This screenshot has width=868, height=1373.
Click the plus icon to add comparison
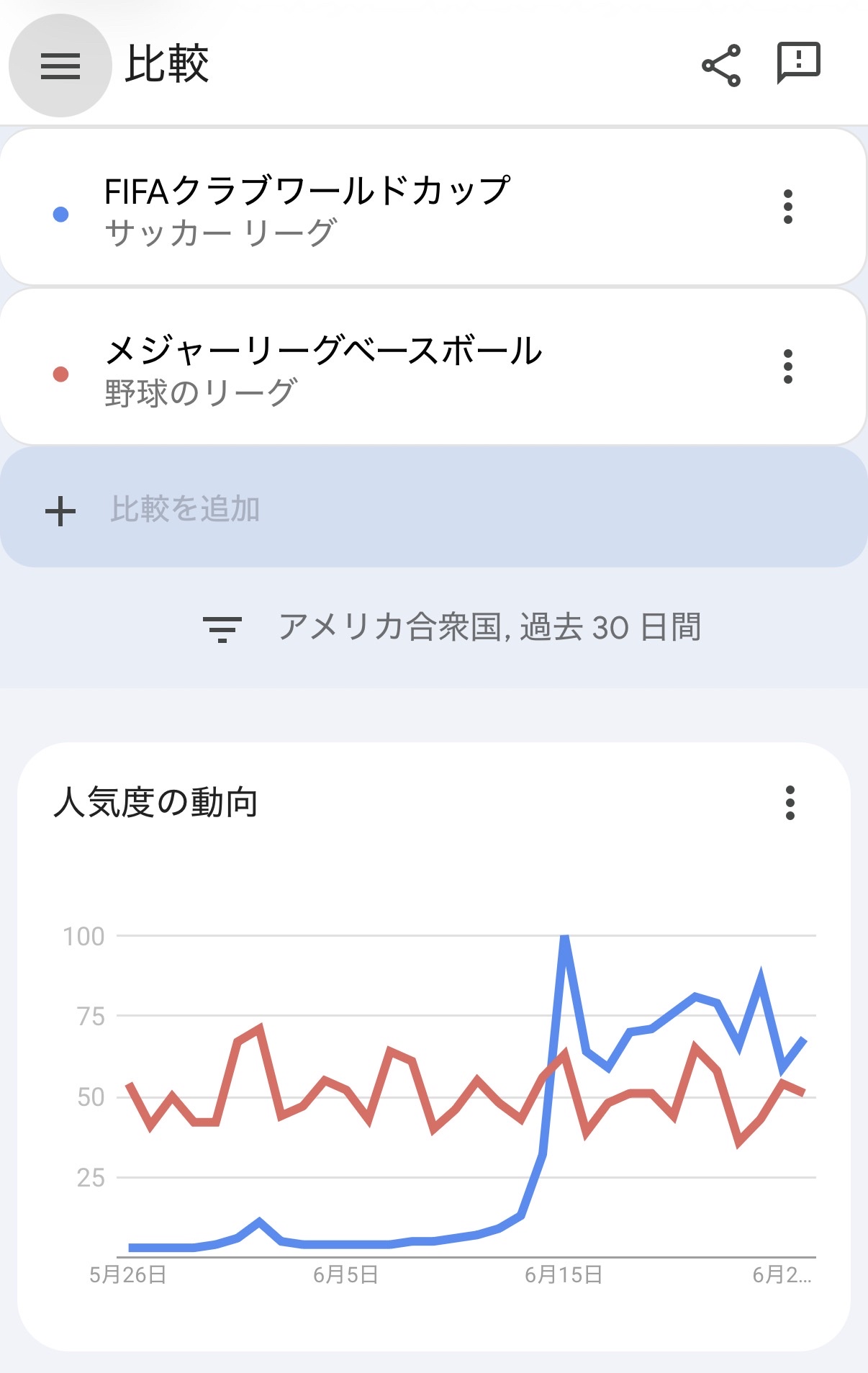coord(60,511)
